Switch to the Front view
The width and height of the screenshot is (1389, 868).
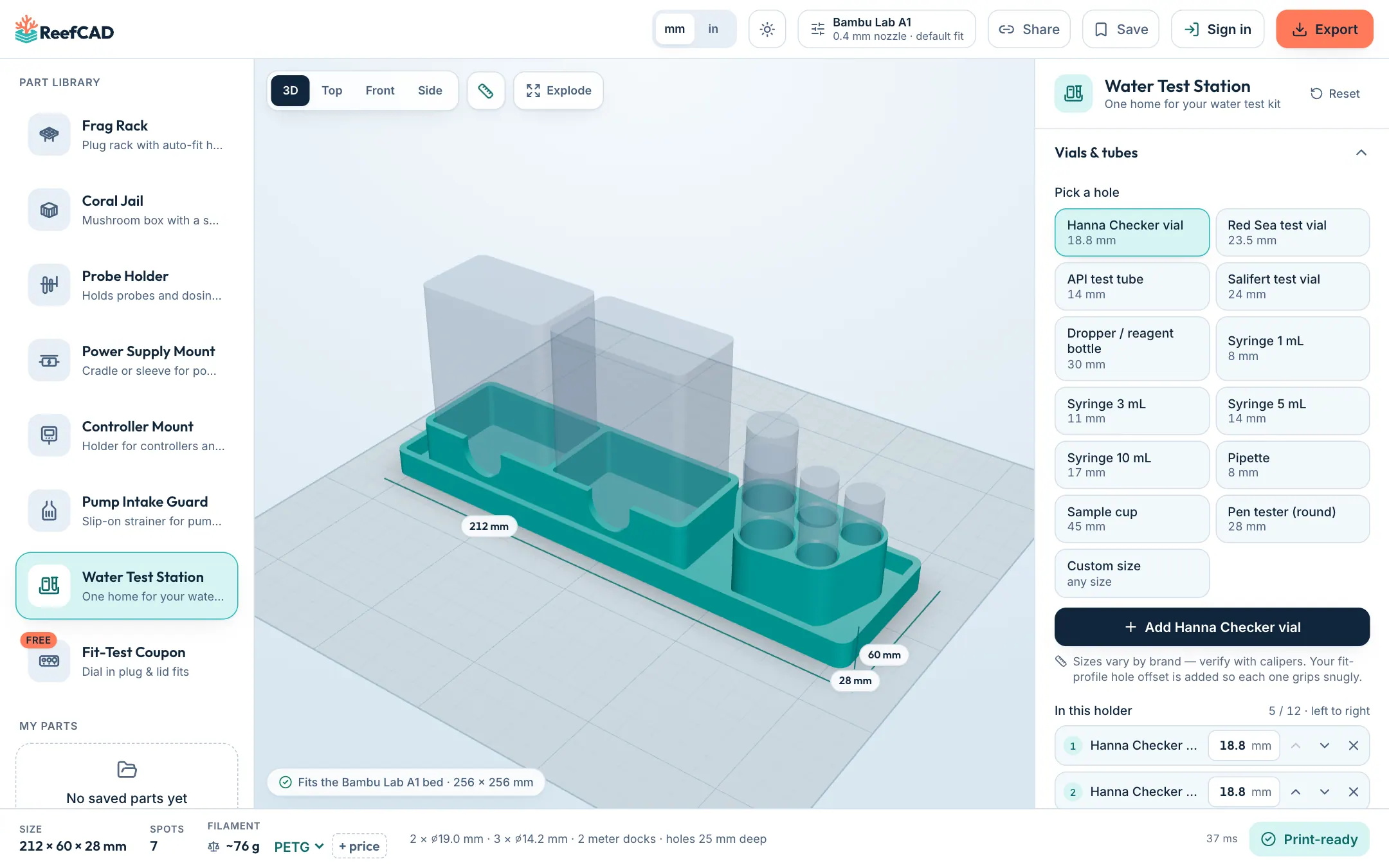coord(380,91)
